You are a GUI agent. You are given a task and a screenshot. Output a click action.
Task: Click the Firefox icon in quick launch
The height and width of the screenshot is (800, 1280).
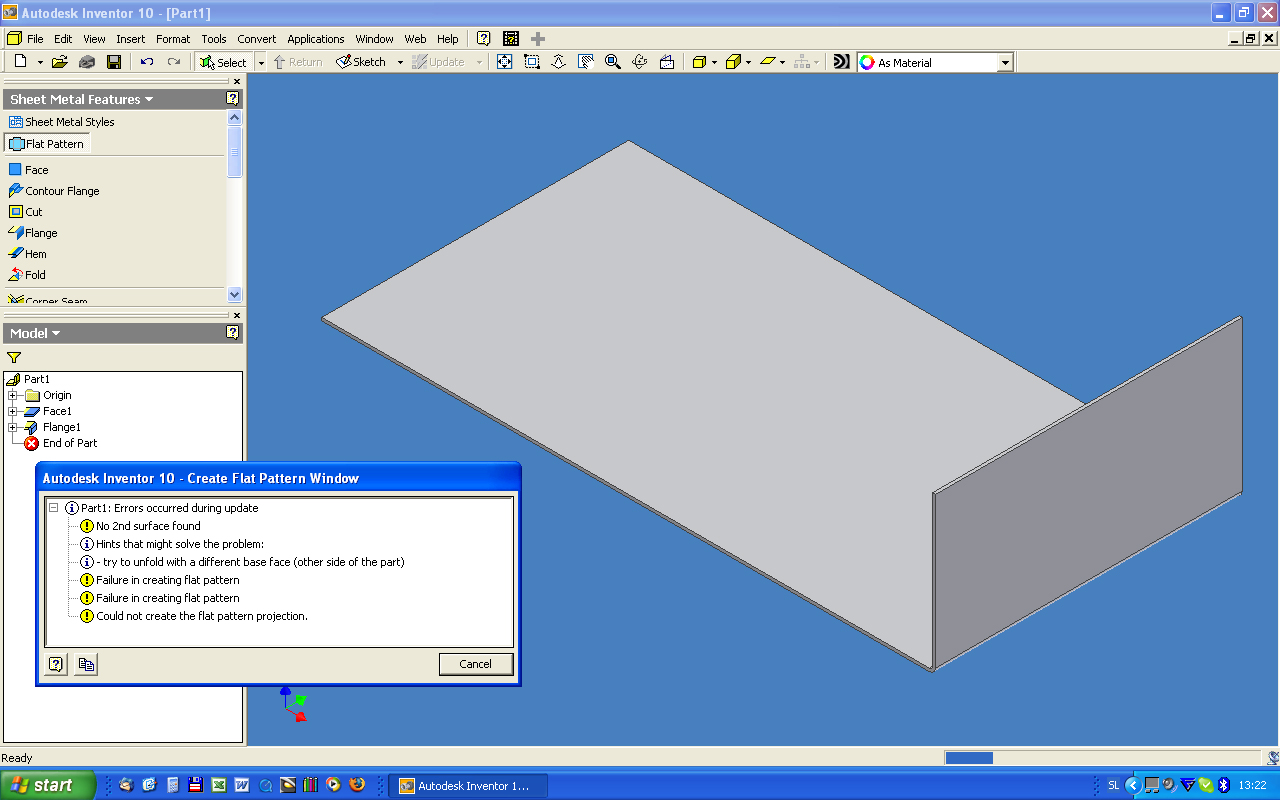point(357,785)
